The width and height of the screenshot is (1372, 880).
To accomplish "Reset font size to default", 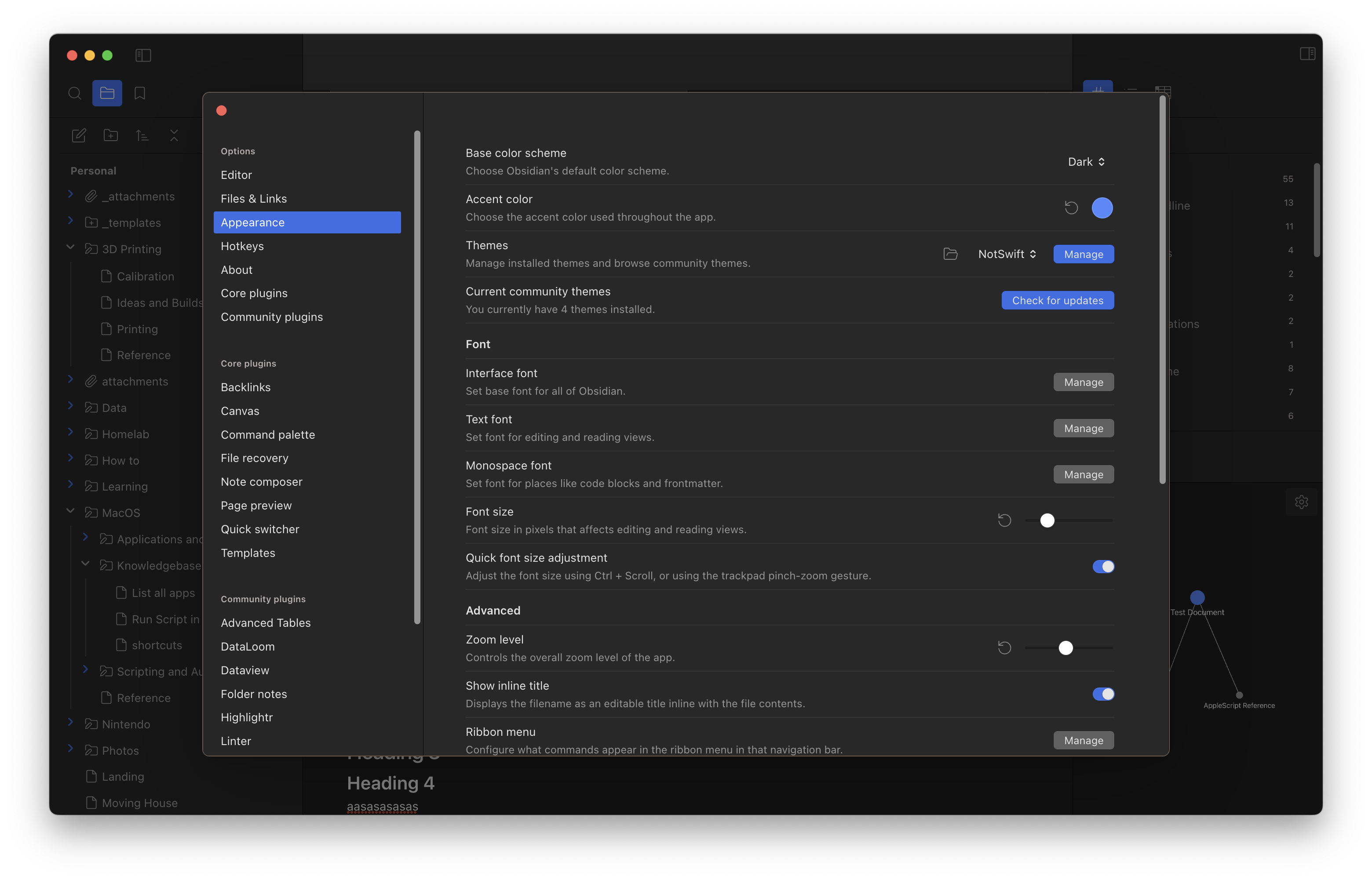I will [x=1004, y=520].
